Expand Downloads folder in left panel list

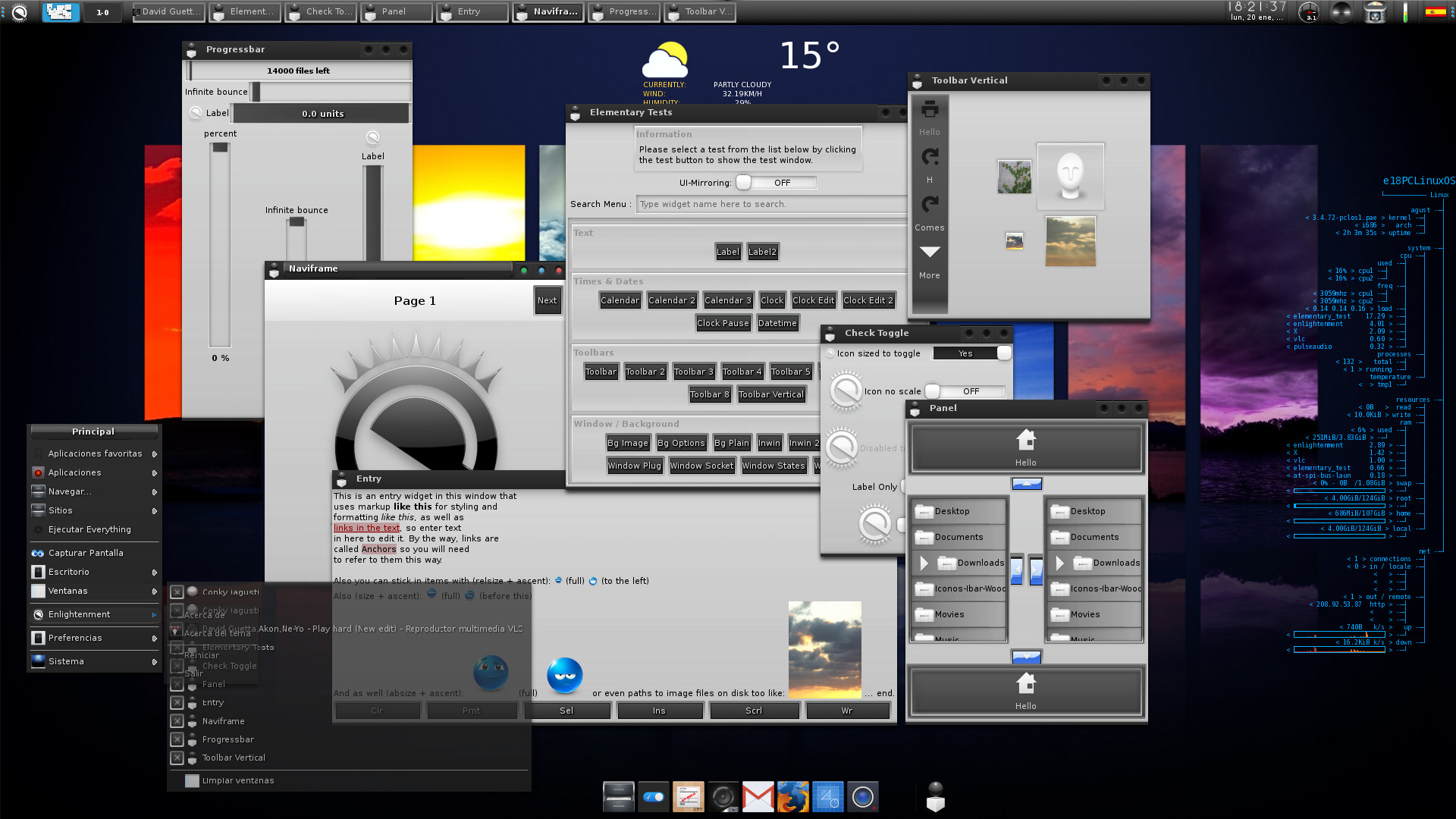click(x=924, y=563)
